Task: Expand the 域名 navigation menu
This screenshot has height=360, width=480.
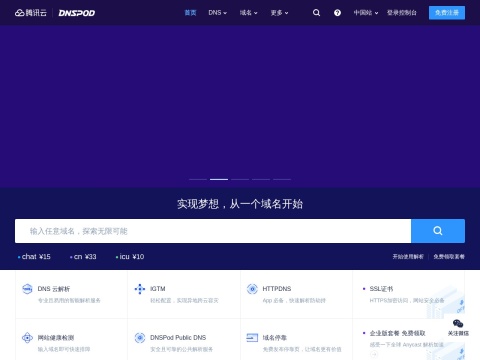Action: pos(249,13)
